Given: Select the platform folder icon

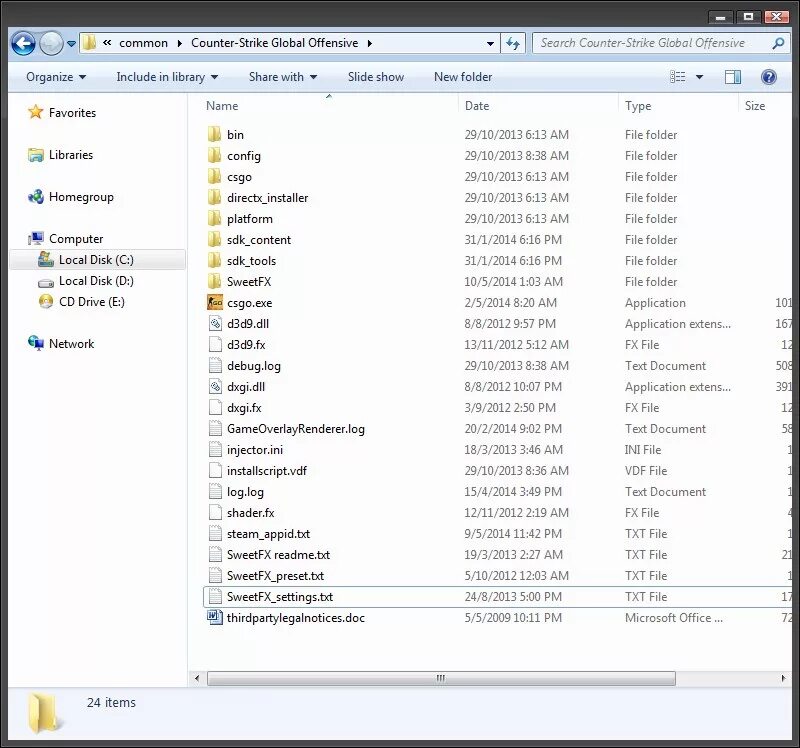Looking at the screenshot, I should (214, 218).
